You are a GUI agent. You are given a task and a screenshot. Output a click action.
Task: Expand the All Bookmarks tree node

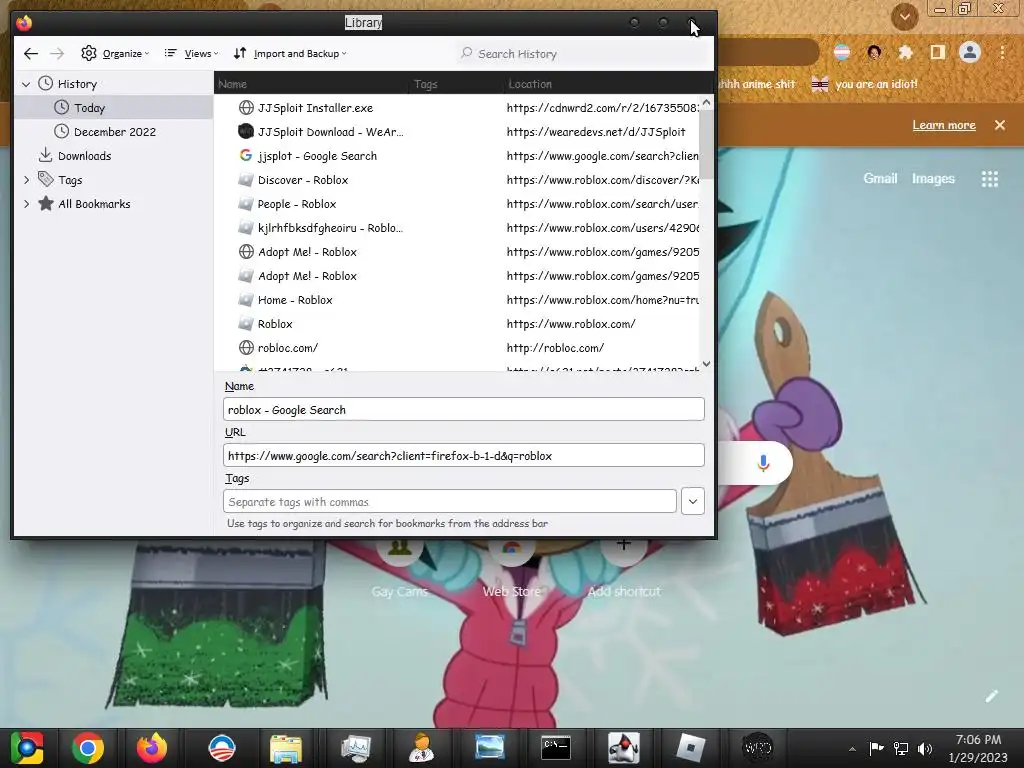(26, 204)
